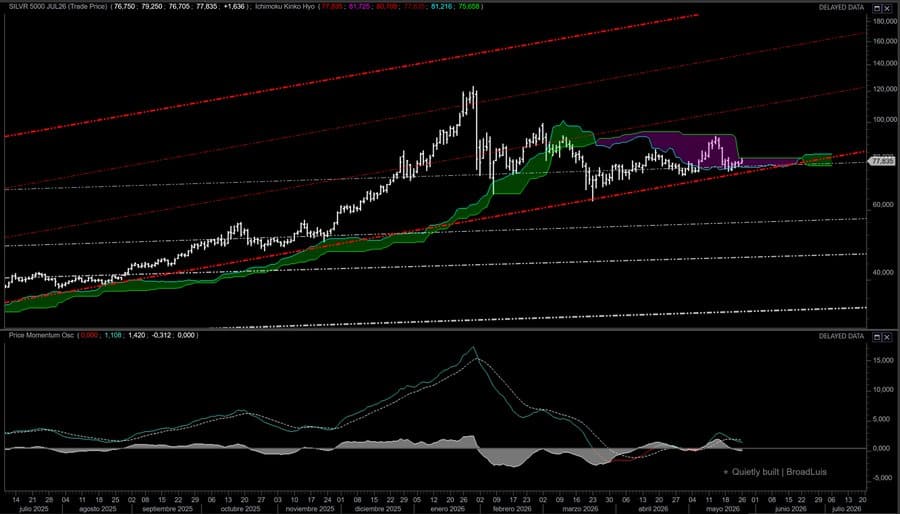Click octubre 2025 on the time axis
900x514 pixels.
(x=240, y=509)
